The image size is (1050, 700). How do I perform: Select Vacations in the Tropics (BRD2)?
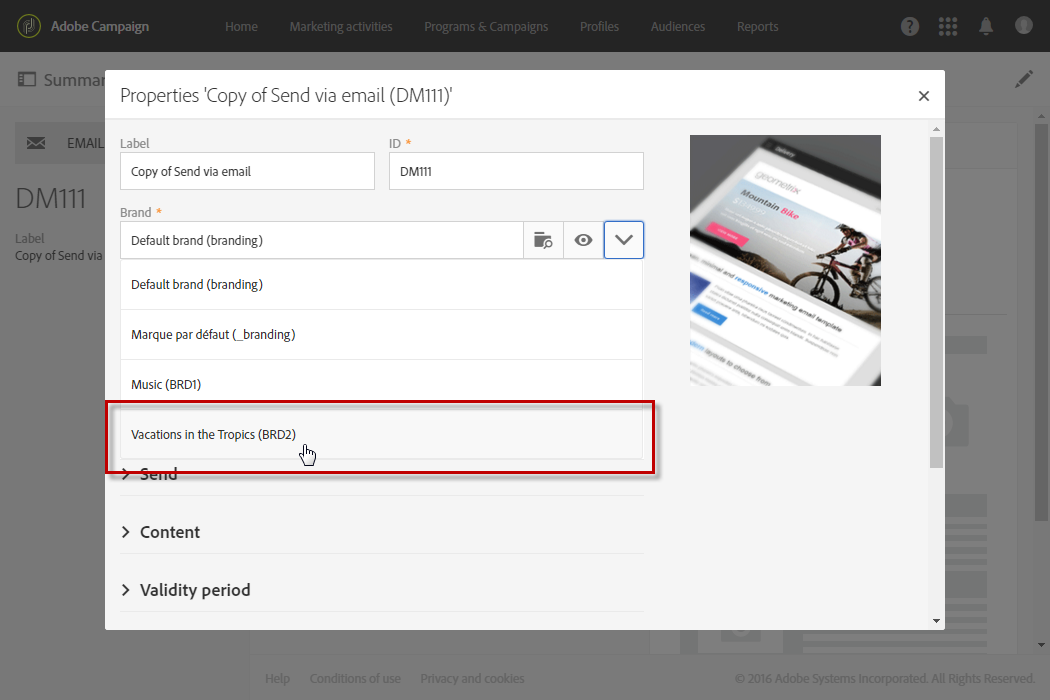coord(381,435)
